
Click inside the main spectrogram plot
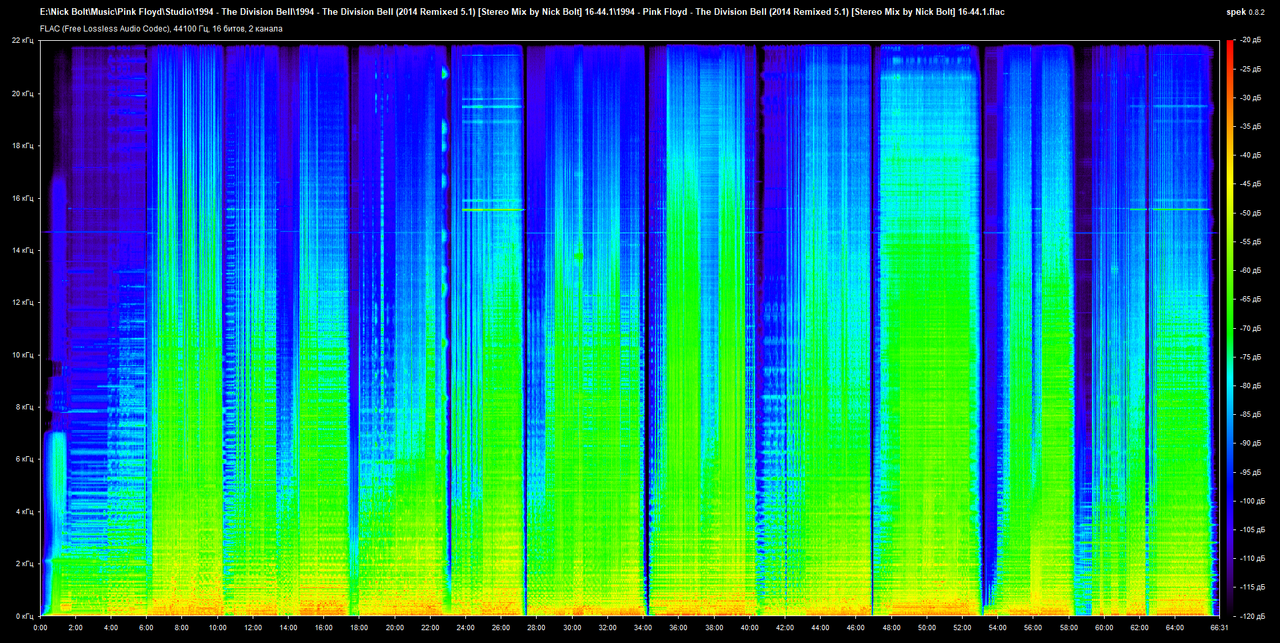coord(628,328)
